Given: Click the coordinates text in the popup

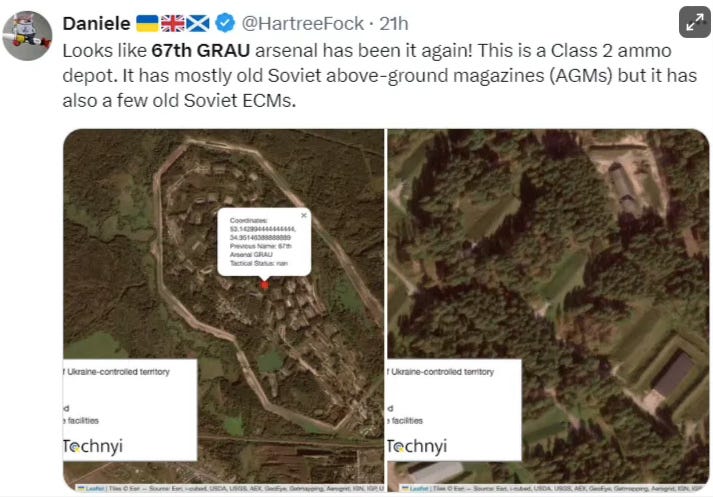Looking at the screenshot, I should coord(263,229).
